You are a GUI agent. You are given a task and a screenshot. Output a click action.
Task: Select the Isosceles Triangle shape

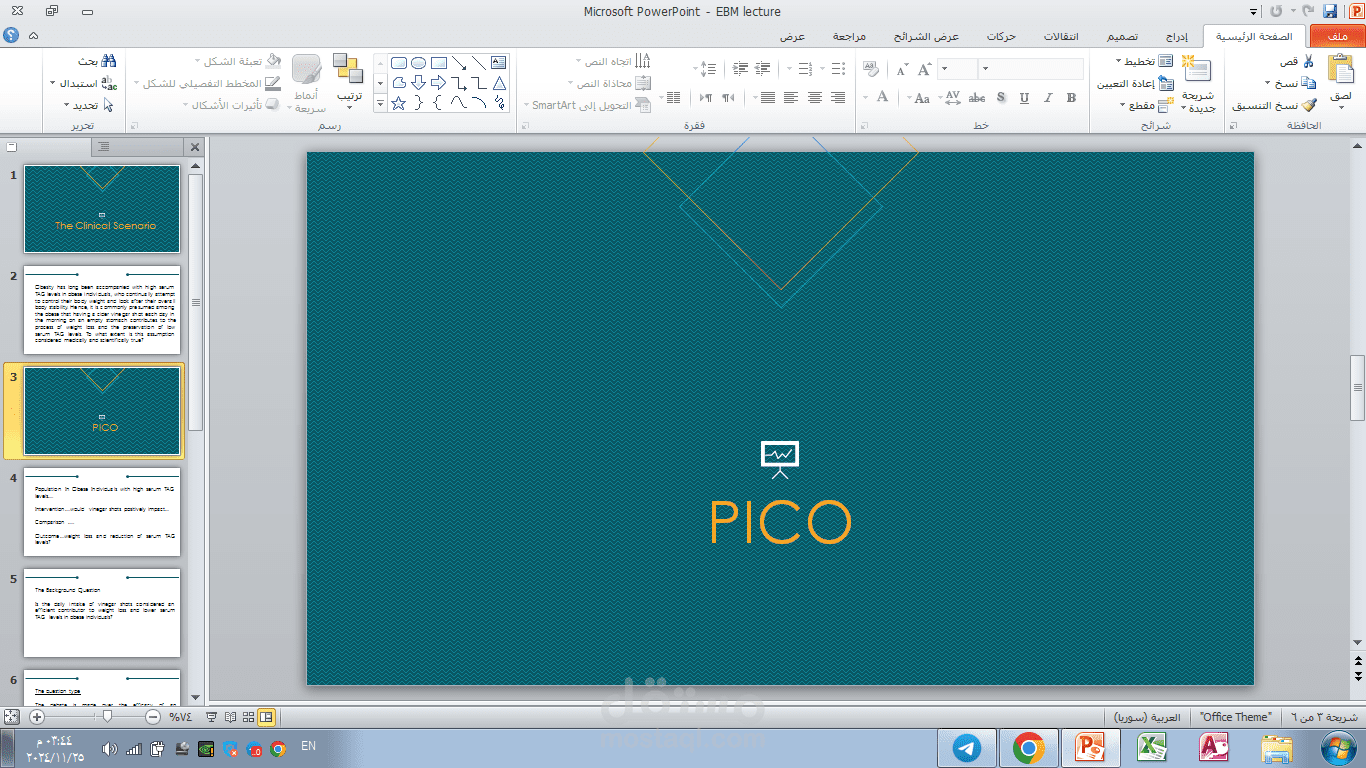coord(499,83)
